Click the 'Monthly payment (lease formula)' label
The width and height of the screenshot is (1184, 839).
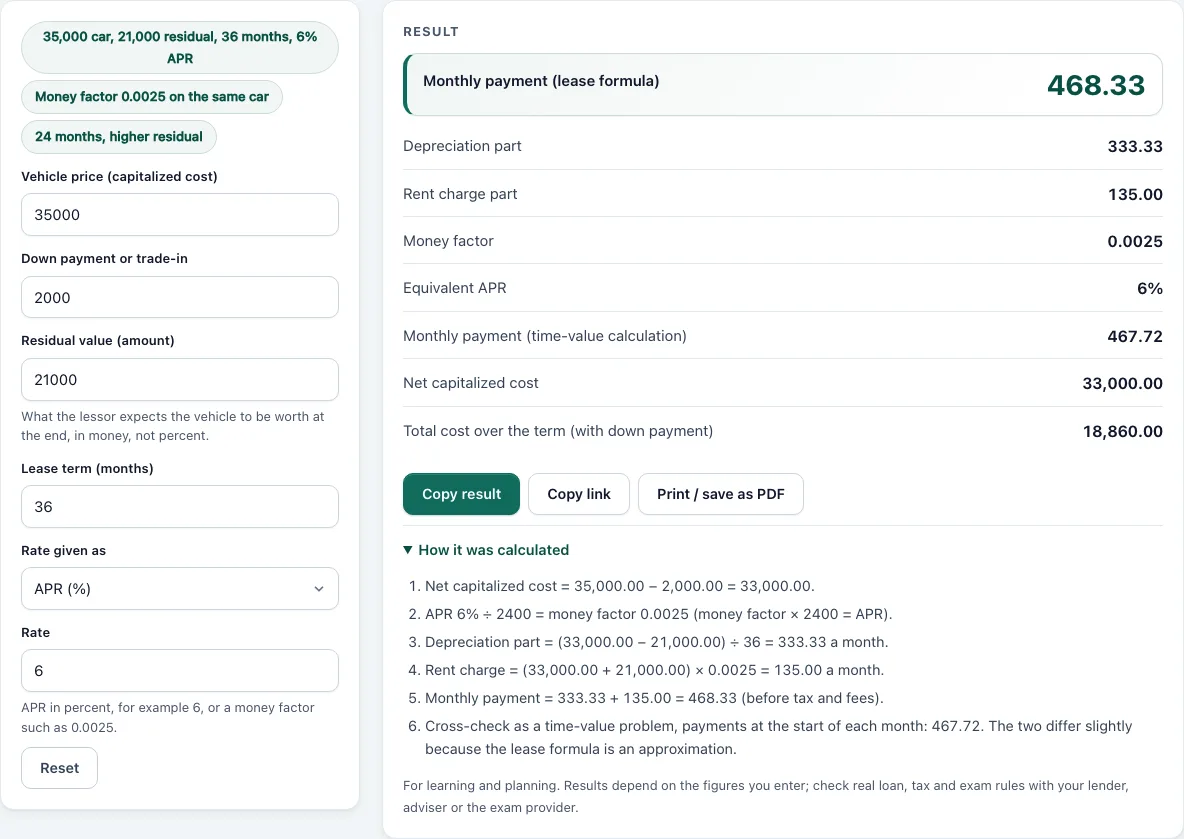tap(541, 81)
